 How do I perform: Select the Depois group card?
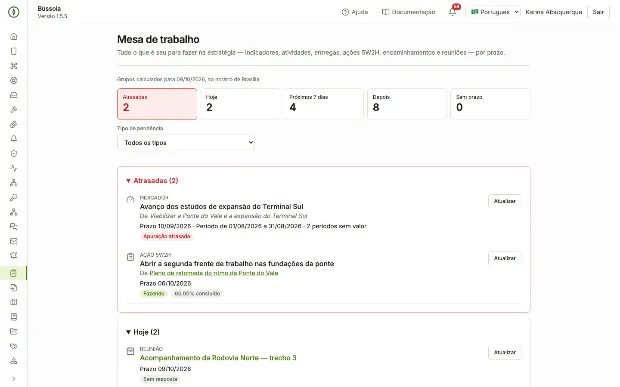(407, 104)
